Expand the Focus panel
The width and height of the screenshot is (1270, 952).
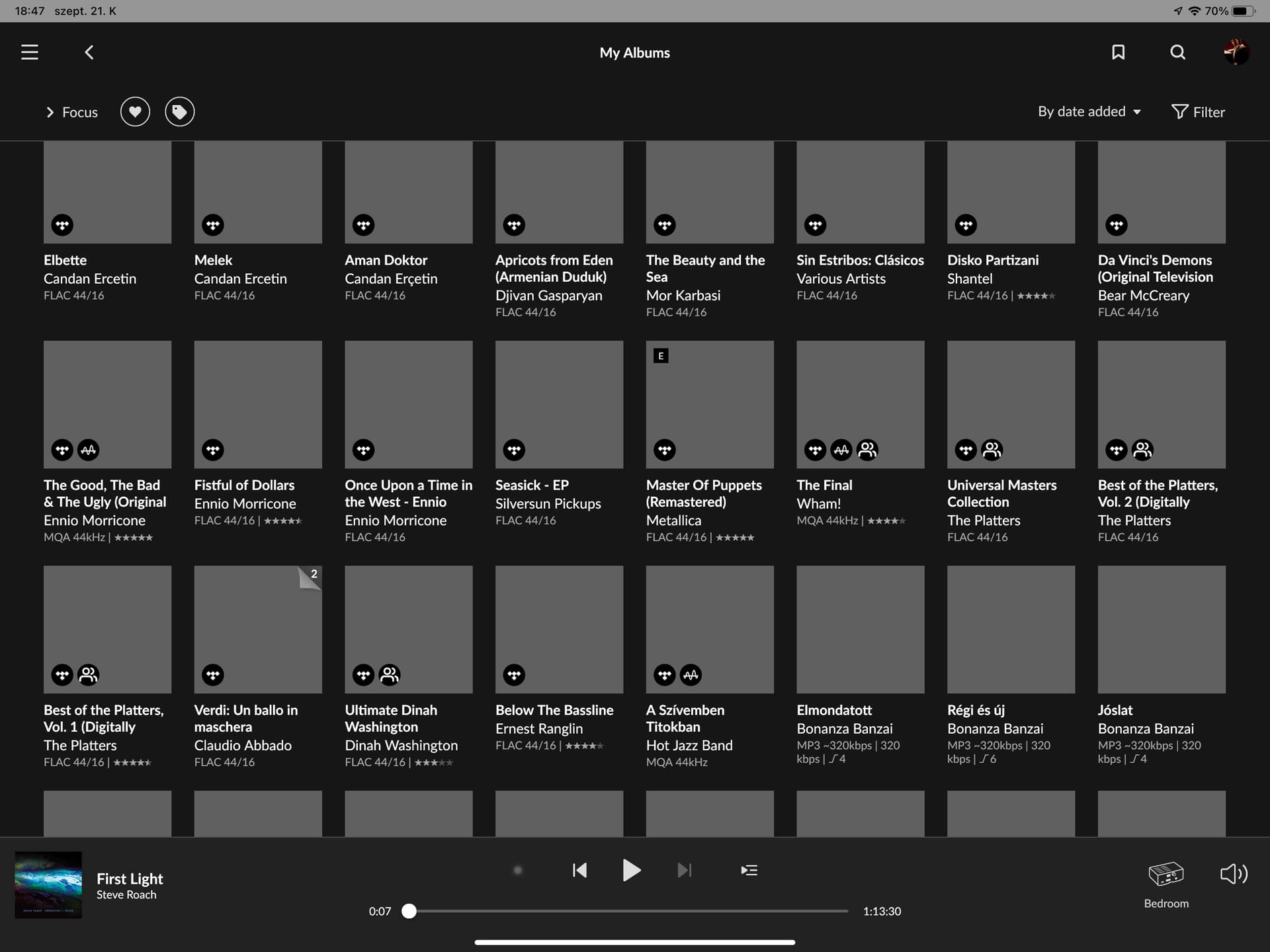click(71, 112)
